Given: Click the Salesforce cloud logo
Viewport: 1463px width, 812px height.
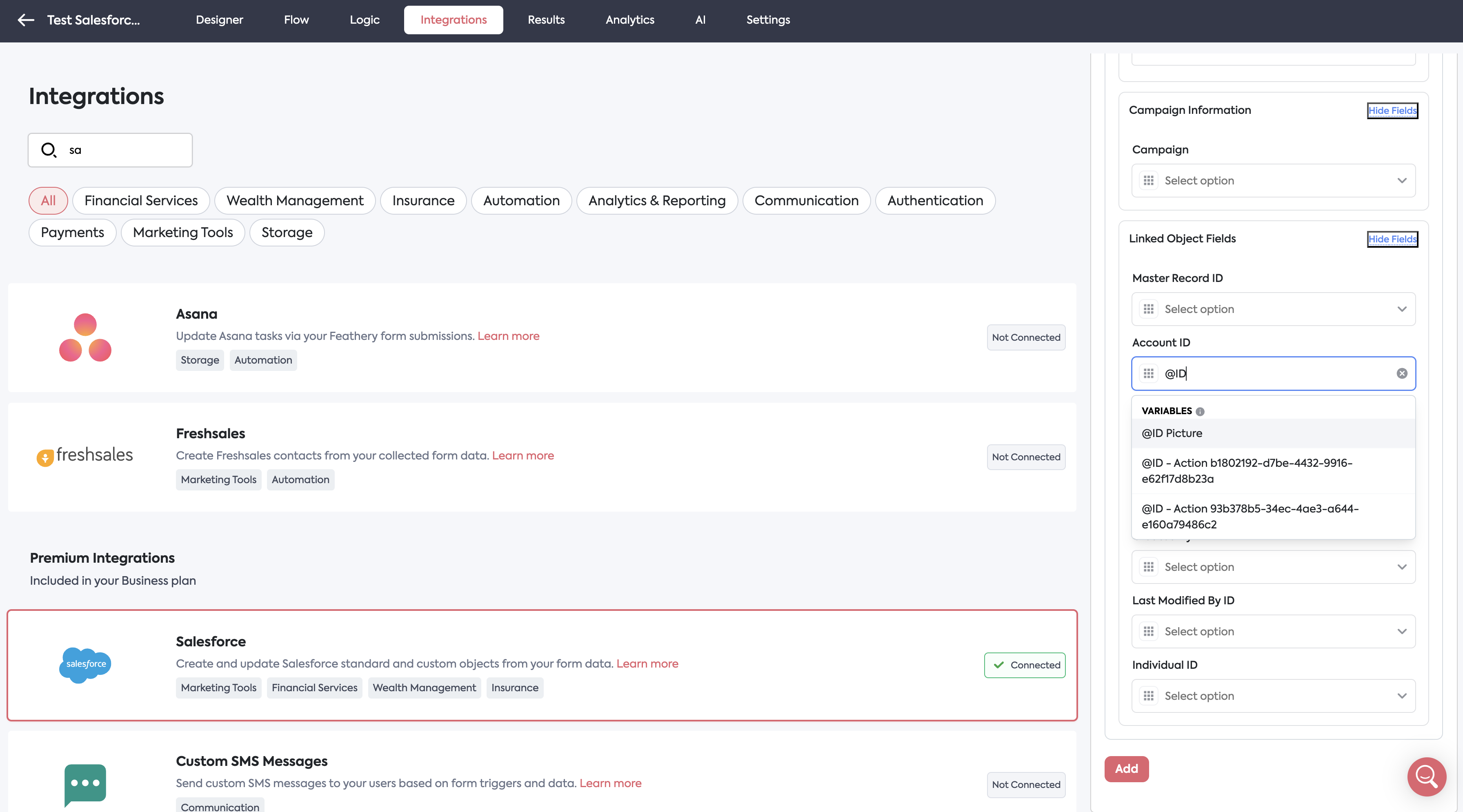Looking at the screenshot, I should [85, 664].
